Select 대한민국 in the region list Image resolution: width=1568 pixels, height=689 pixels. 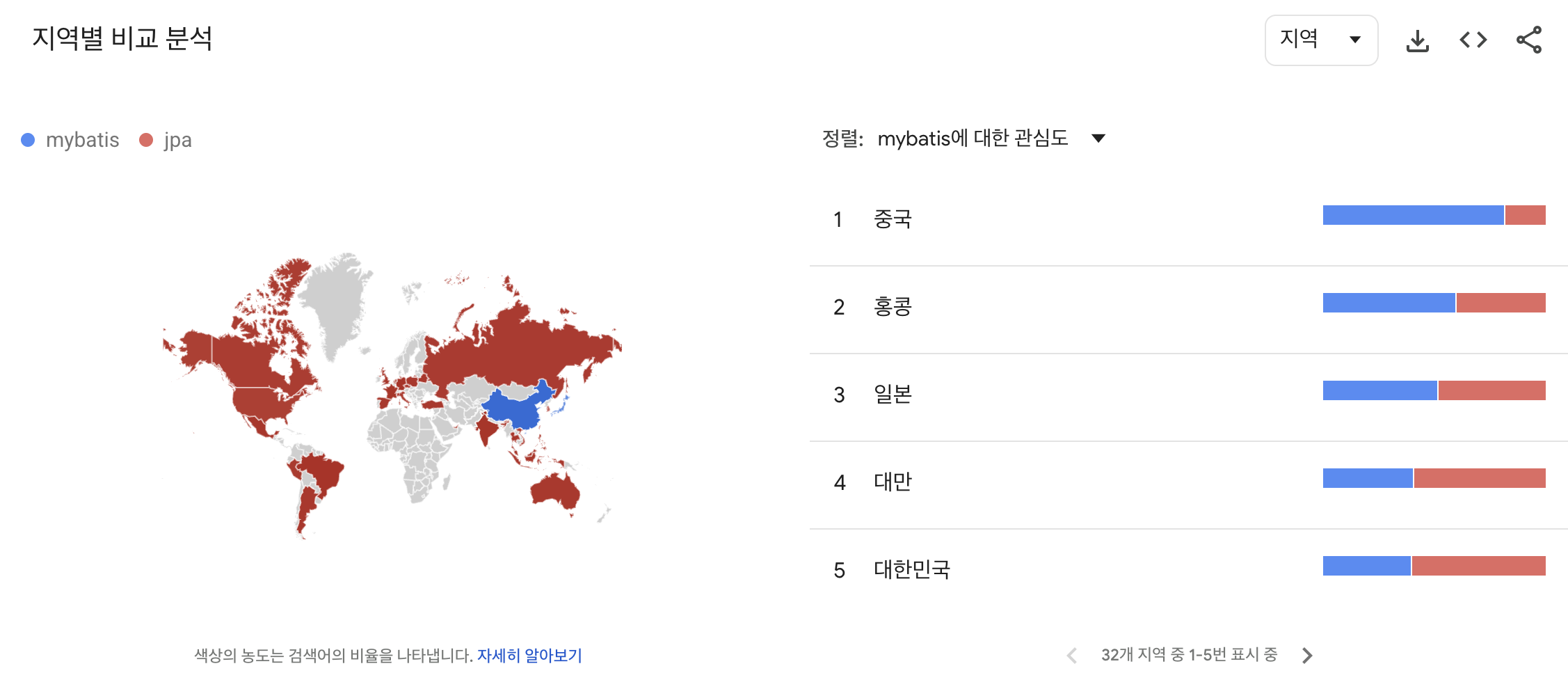[911, 570]
